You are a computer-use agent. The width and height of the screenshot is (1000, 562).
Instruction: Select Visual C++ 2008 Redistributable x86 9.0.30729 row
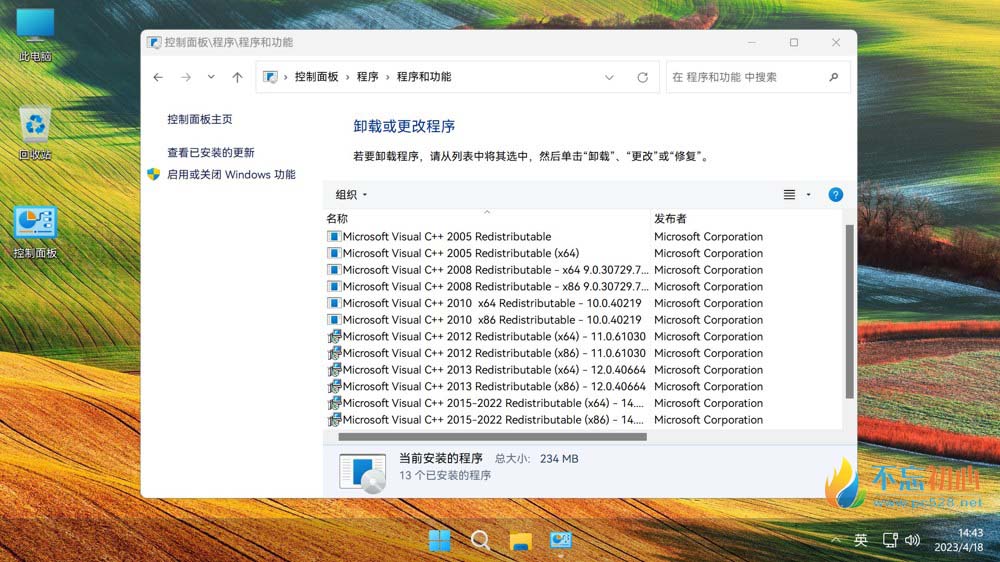coord(584,286)
